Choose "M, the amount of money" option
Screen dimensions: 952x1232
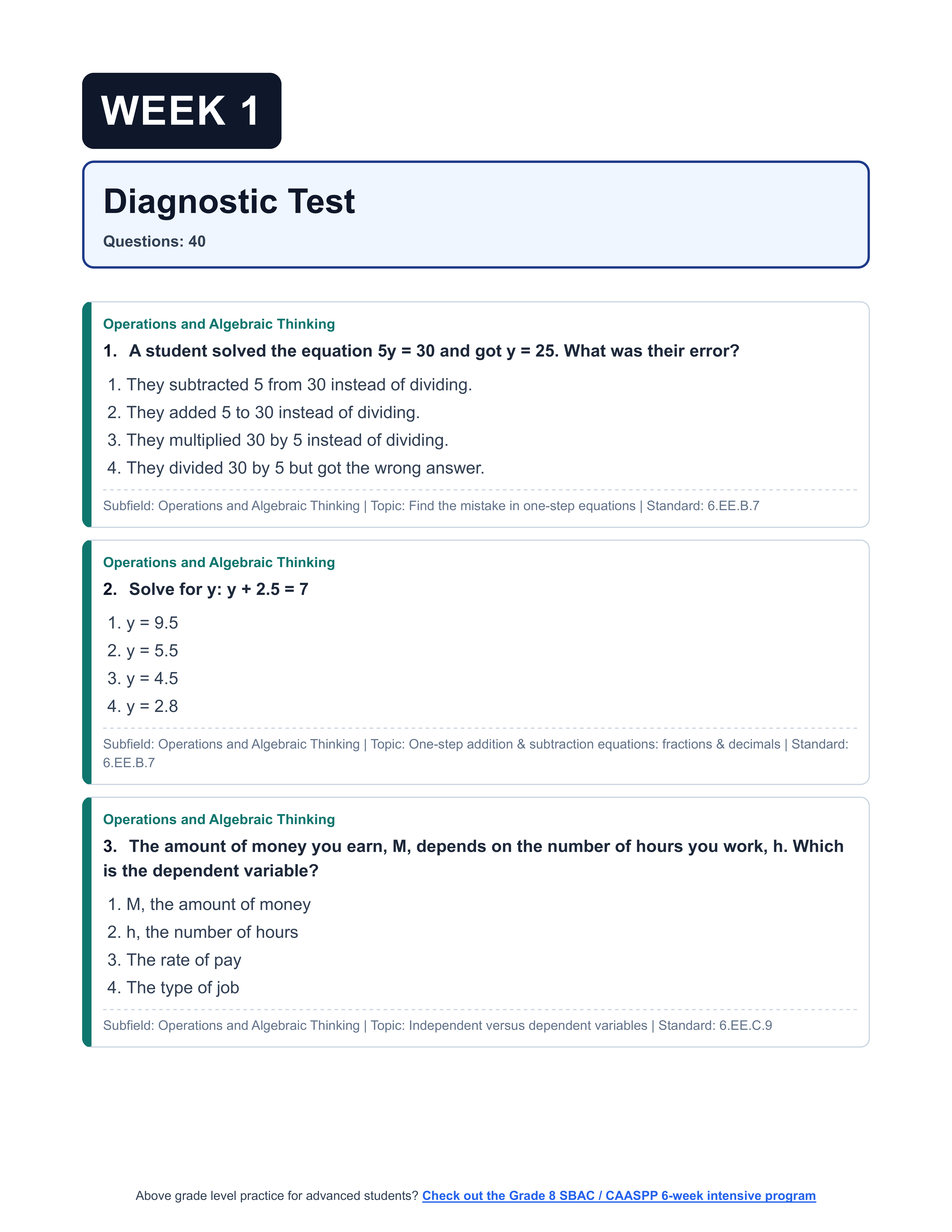pyautogui.click(x=218, y=904)
